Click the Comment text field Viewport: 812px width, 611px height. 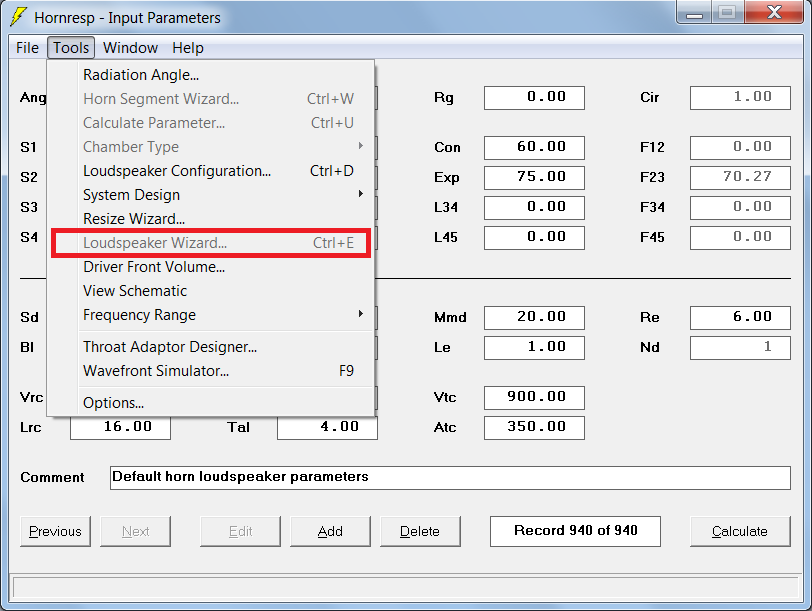(x=451, y=477)
